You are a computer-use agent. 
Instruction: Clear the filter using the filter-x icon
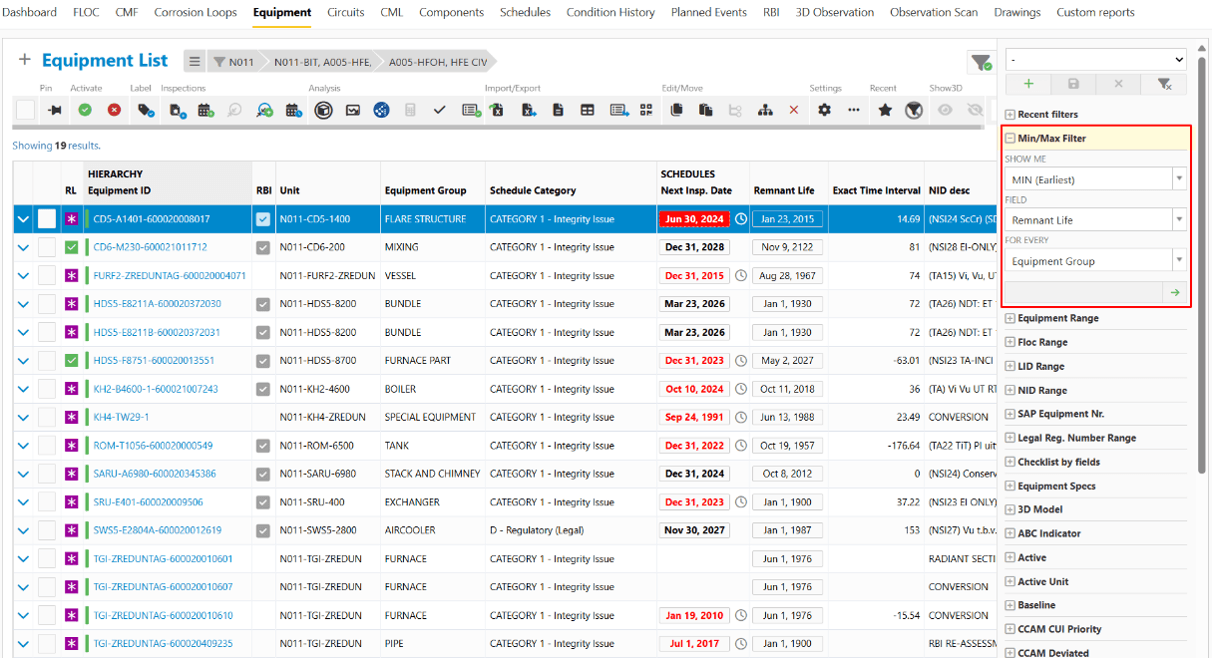coord(1163,84)
